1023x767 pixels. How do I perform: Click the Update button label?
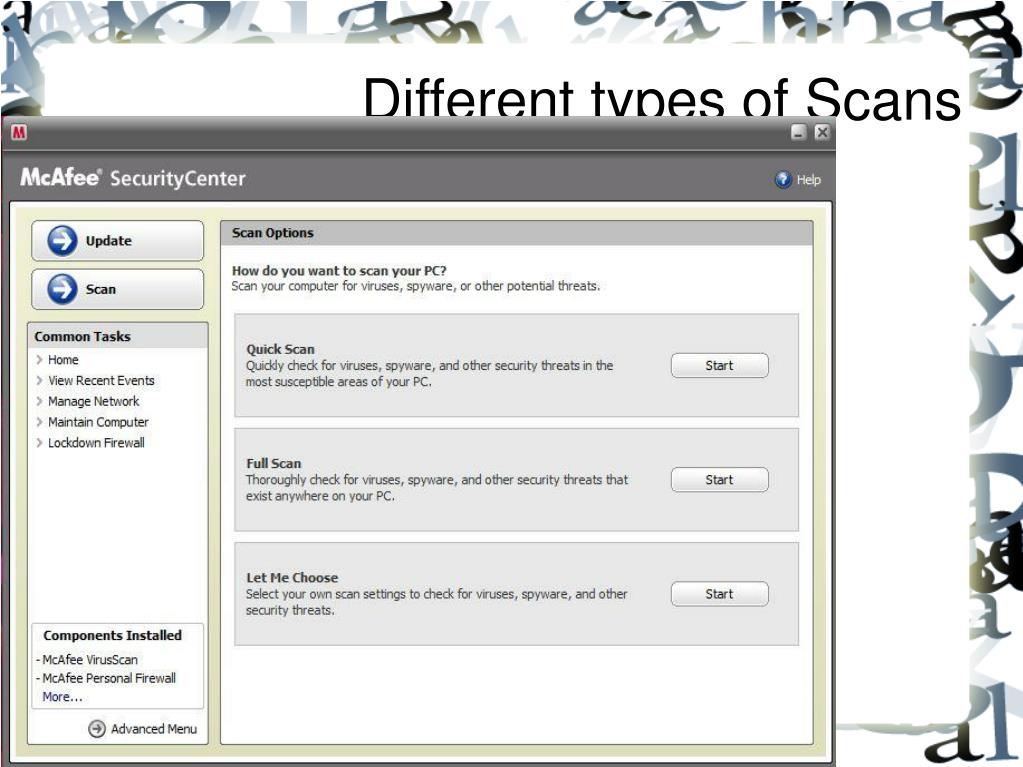click(108, 241)
